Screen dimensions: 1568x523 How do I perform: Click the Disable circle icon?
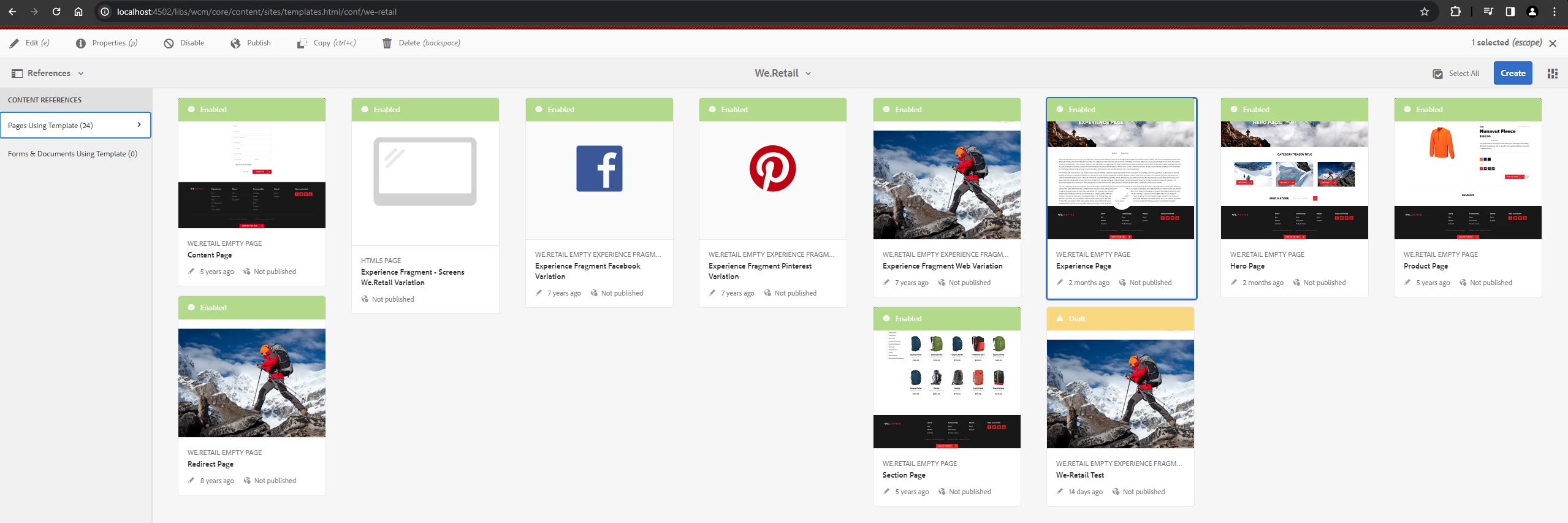pyautogui.click(x=169, y=44)
